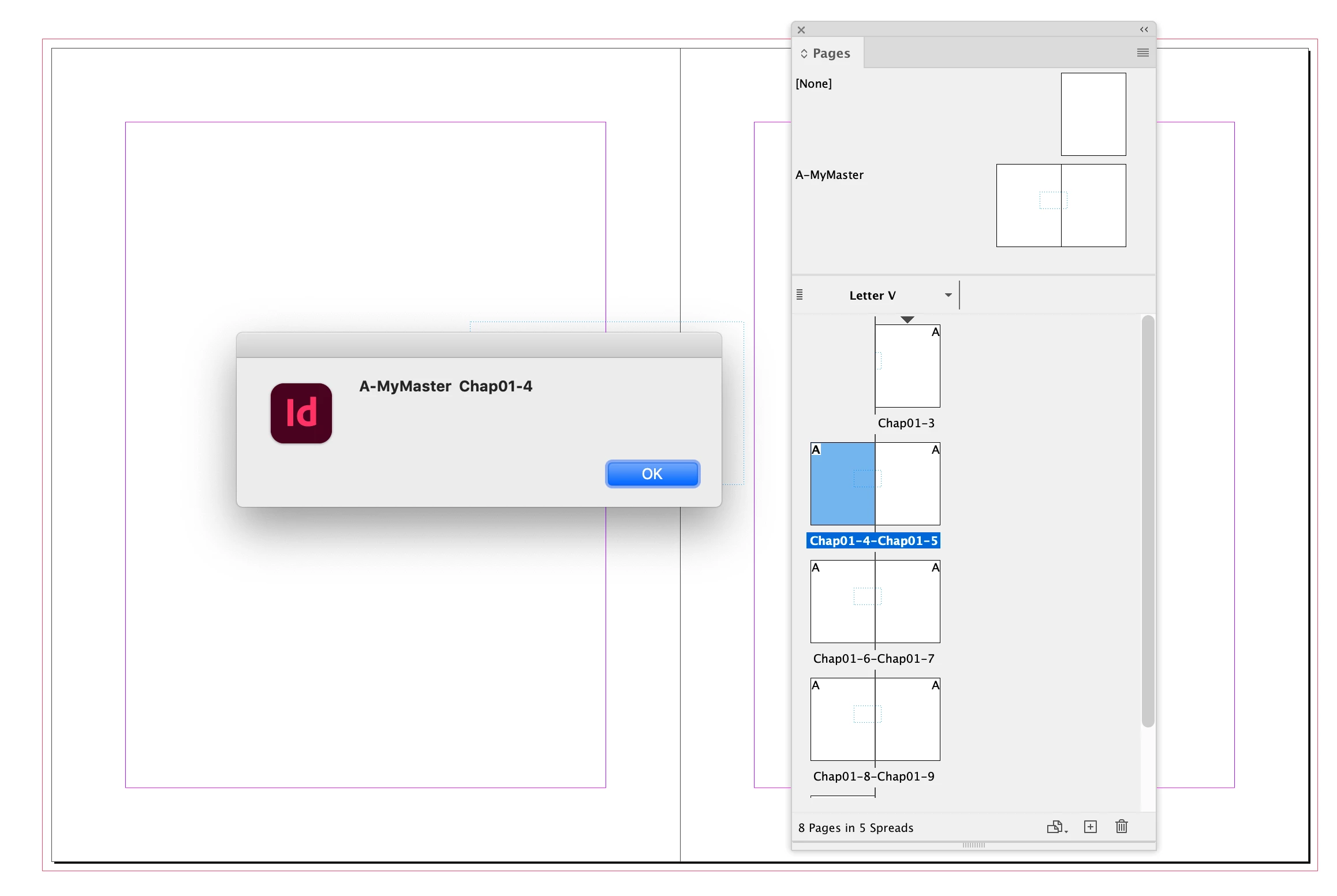Click the Pages panel vertical scrollbar
Viewport: 1337px width, 896px height.
[x=1148, y=520]
